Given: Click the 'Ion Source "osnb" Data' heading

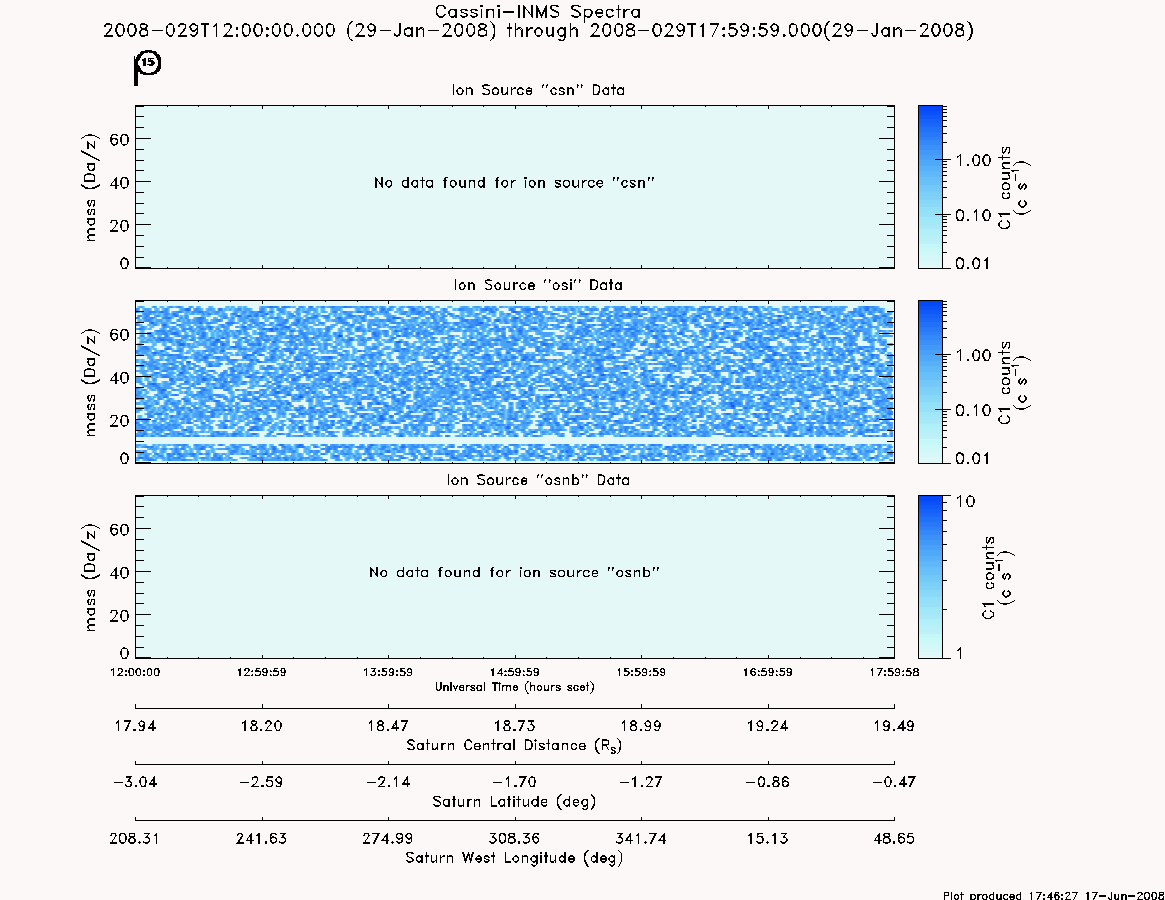Looking at the screenshot, I should click(538, 480).
